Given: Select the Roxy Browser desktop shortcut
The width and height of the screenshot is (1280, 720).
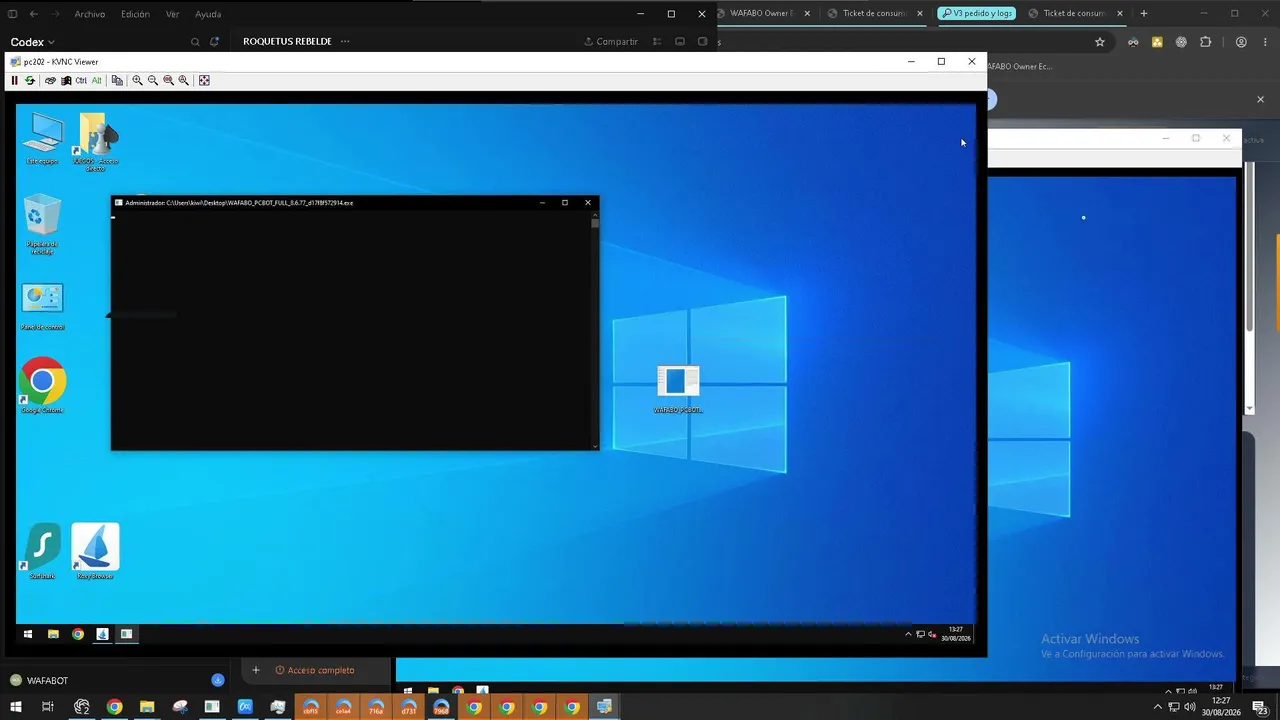Looking at the screenshot, I should point(95,551).
